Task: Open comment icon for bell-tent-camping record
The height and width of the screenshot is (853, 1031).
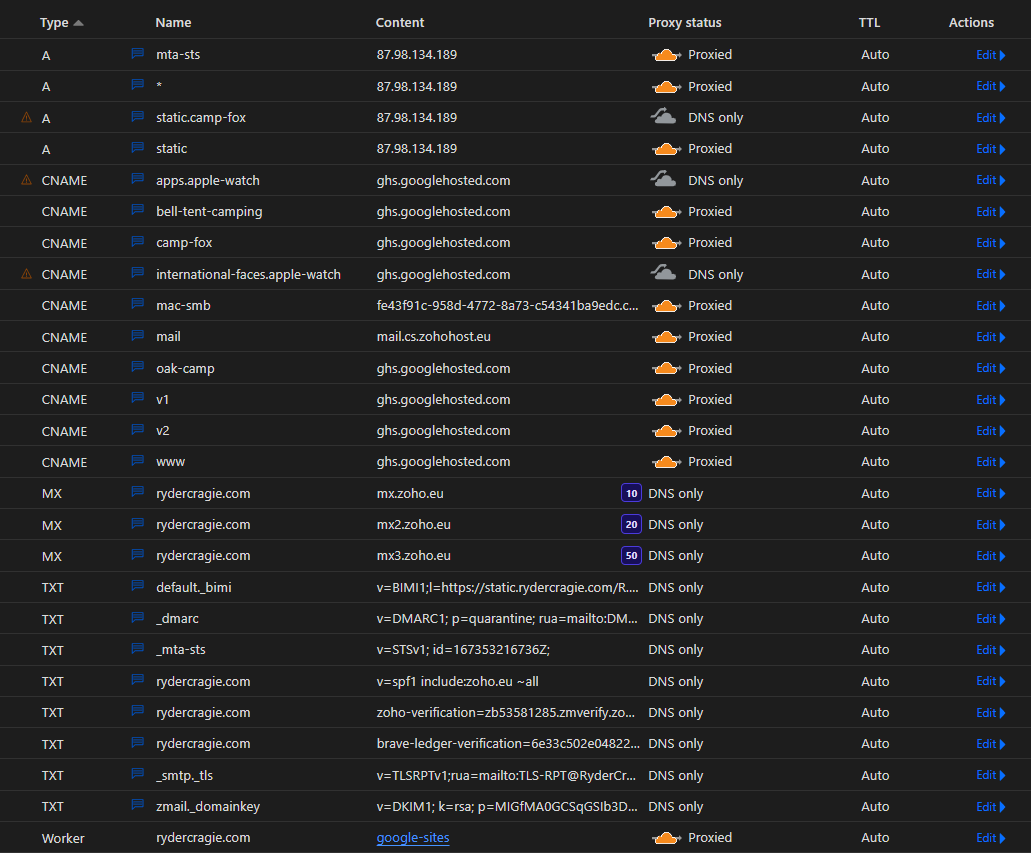Action: pyautogui.click(x=137, y=210)
